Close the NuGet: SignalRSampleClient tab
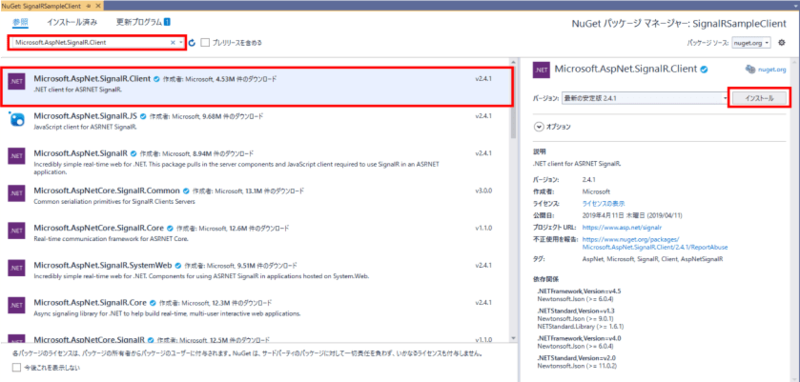This screenshot has height=382, width=800. pyautogui.click(x=98, y=5)
